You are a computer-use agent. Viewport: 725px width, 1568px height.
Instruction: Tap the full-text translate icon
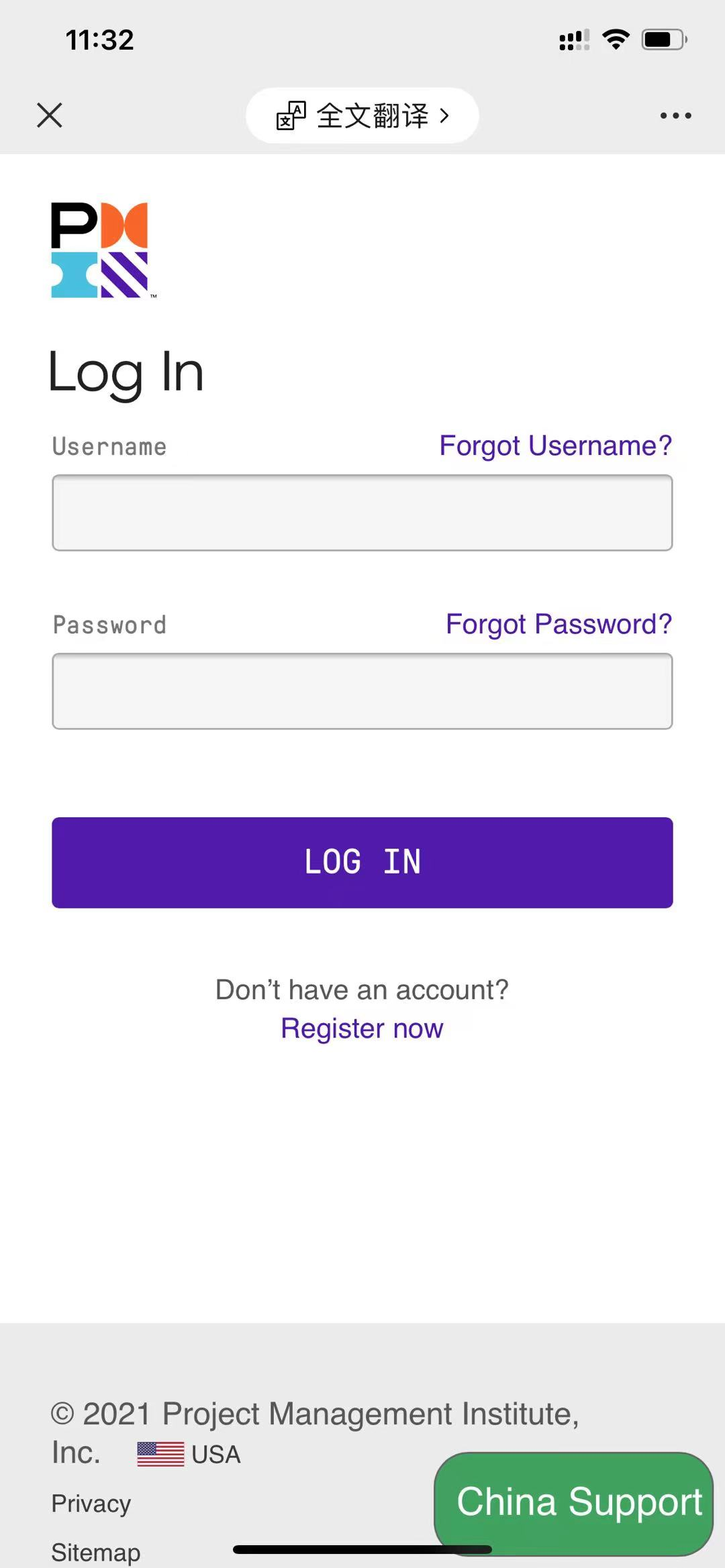(x=291, y=115)
